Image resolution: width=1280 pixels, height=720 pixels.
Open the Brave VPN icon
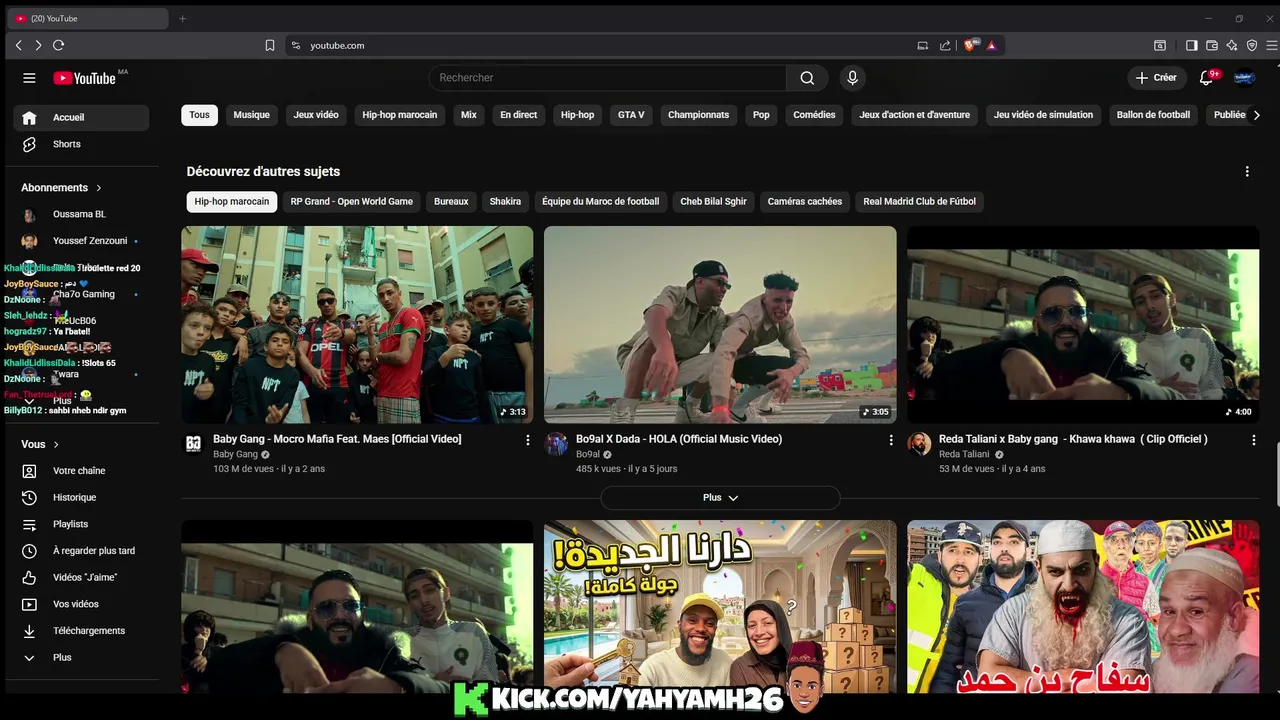coord(1252,45)
